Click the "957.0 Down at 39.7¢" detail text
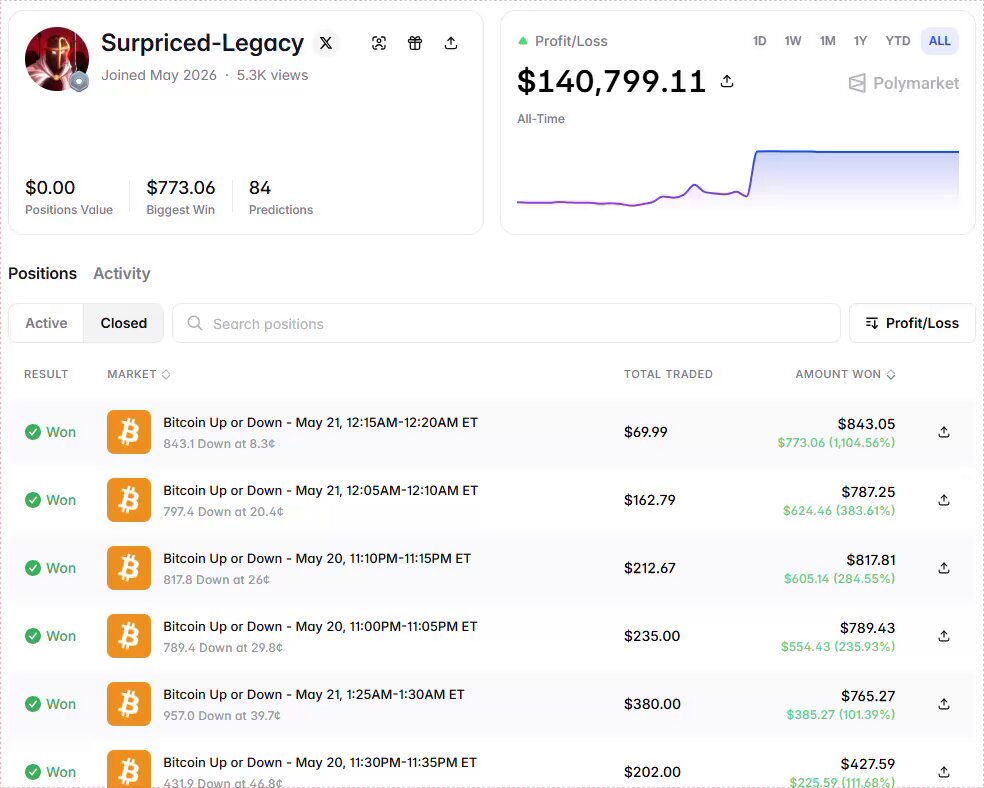Screen dimensions: 984x788 click(222, 715)
